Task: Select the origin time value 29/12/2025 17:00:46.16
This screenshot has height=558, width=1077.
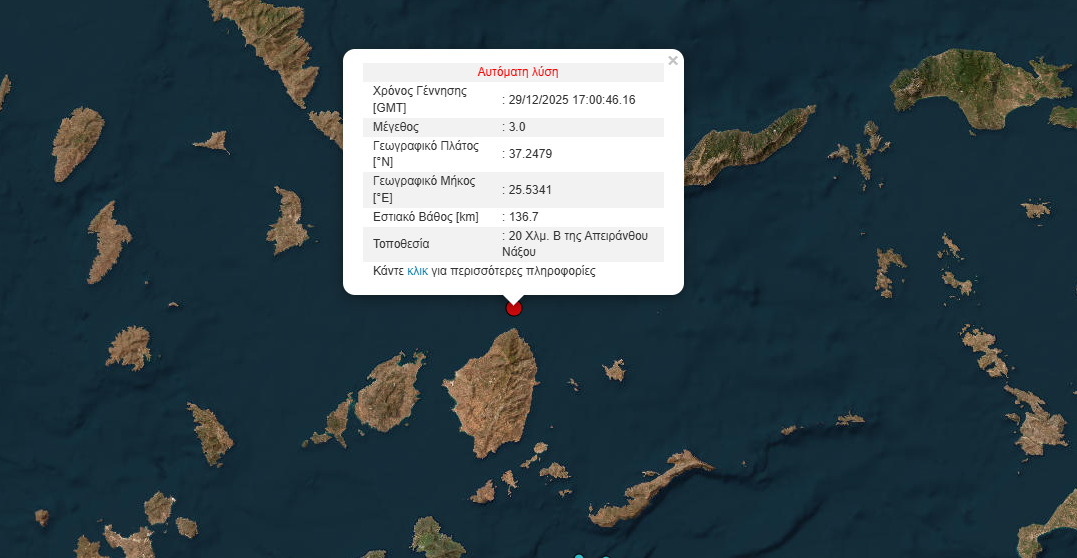Action: click(x=572, y=99)
